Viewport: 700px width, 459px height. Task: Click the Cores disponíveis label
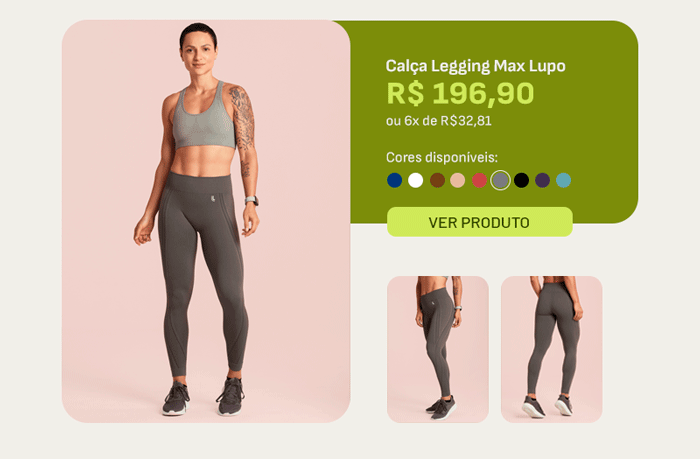click(x=442, y=158)
